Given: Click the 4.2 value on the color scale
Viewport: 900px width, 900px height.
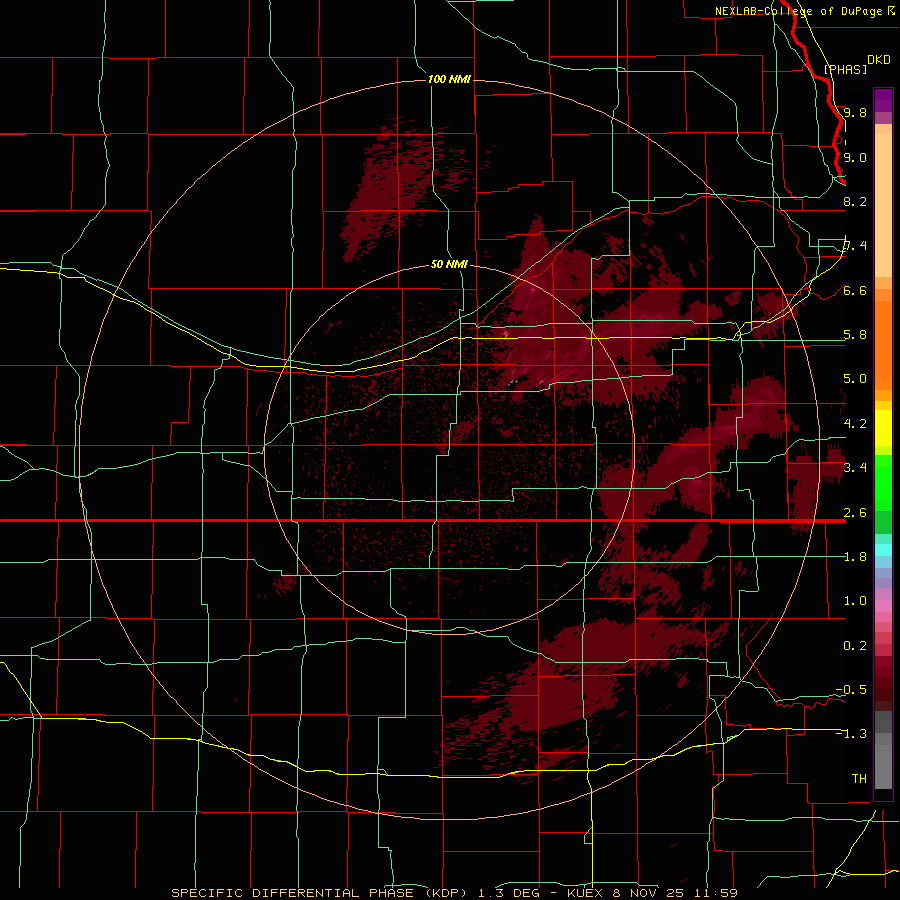Looking at the screenshot, I should click(x=855, y=424).
